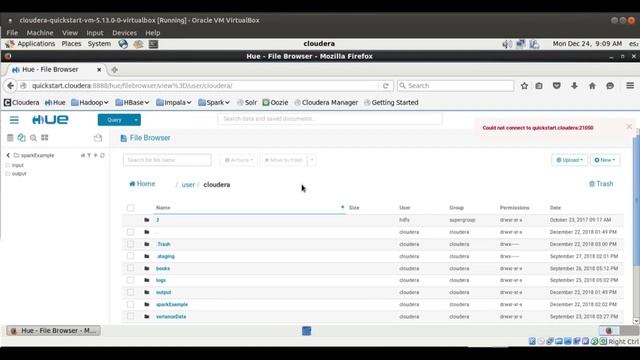This screenshot has height=360, width=640.
Task: Open a new Firefox tab
Action: coord(115,70)
